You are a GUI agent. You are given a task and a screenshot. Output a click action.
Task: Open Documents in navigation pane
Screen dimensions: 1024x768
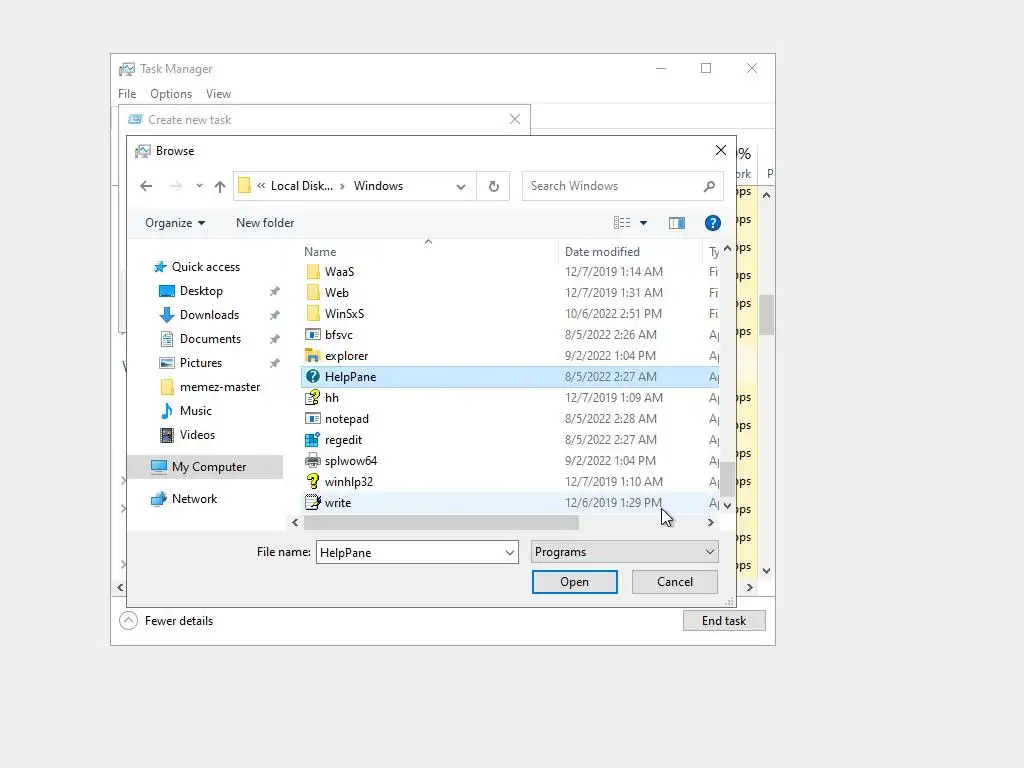(210, 339)
